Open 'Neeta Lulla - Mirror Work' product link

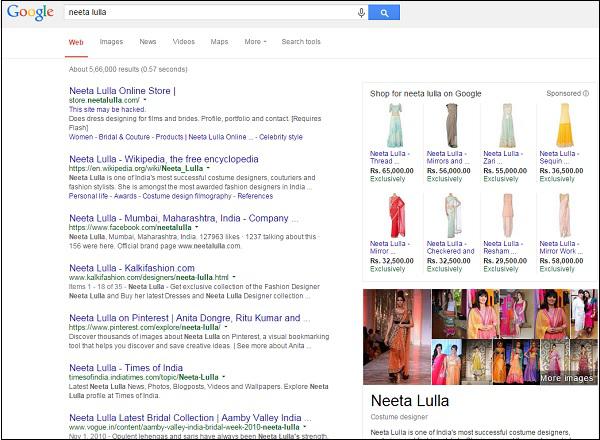tap(561, 247)
